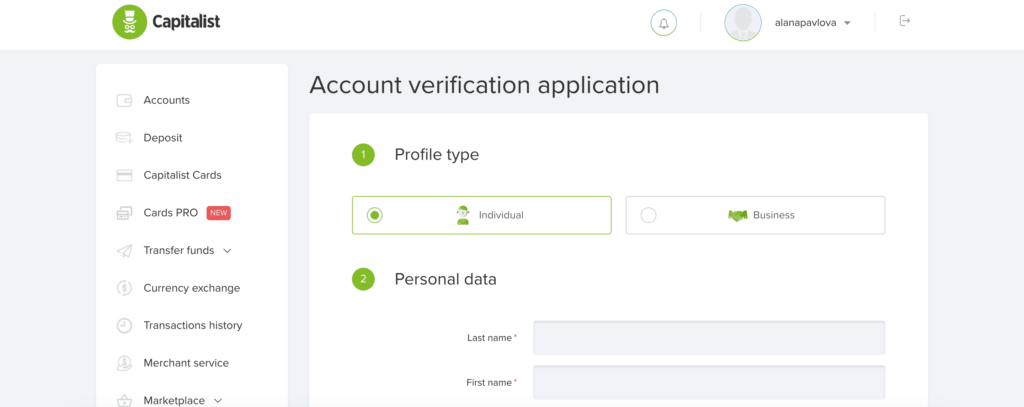Click the user profile avatar
This screenshot has height=407, width=1024.
(x=743, y=23)
